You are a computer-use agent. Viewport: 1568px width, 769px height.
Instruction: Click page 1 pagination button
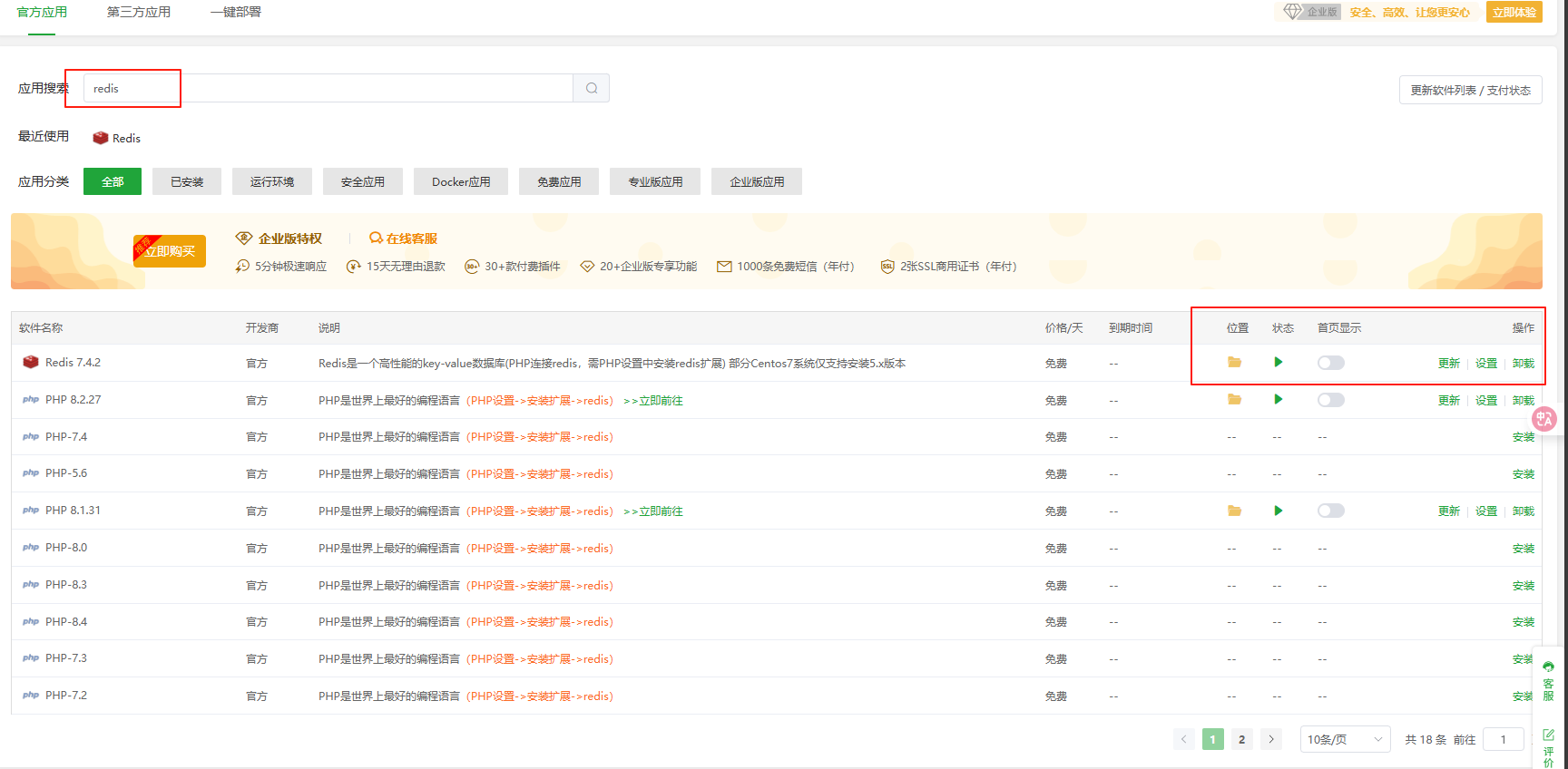coord(1213,739)
